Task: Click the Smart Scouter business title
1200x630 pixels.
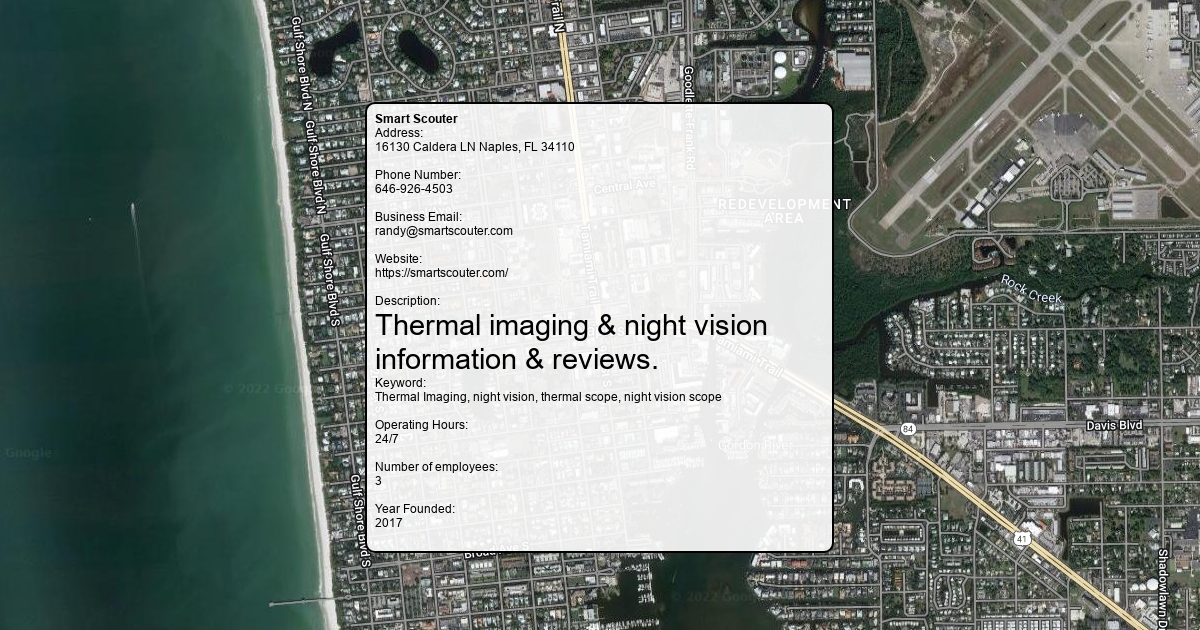Action: tap(416, 119)
